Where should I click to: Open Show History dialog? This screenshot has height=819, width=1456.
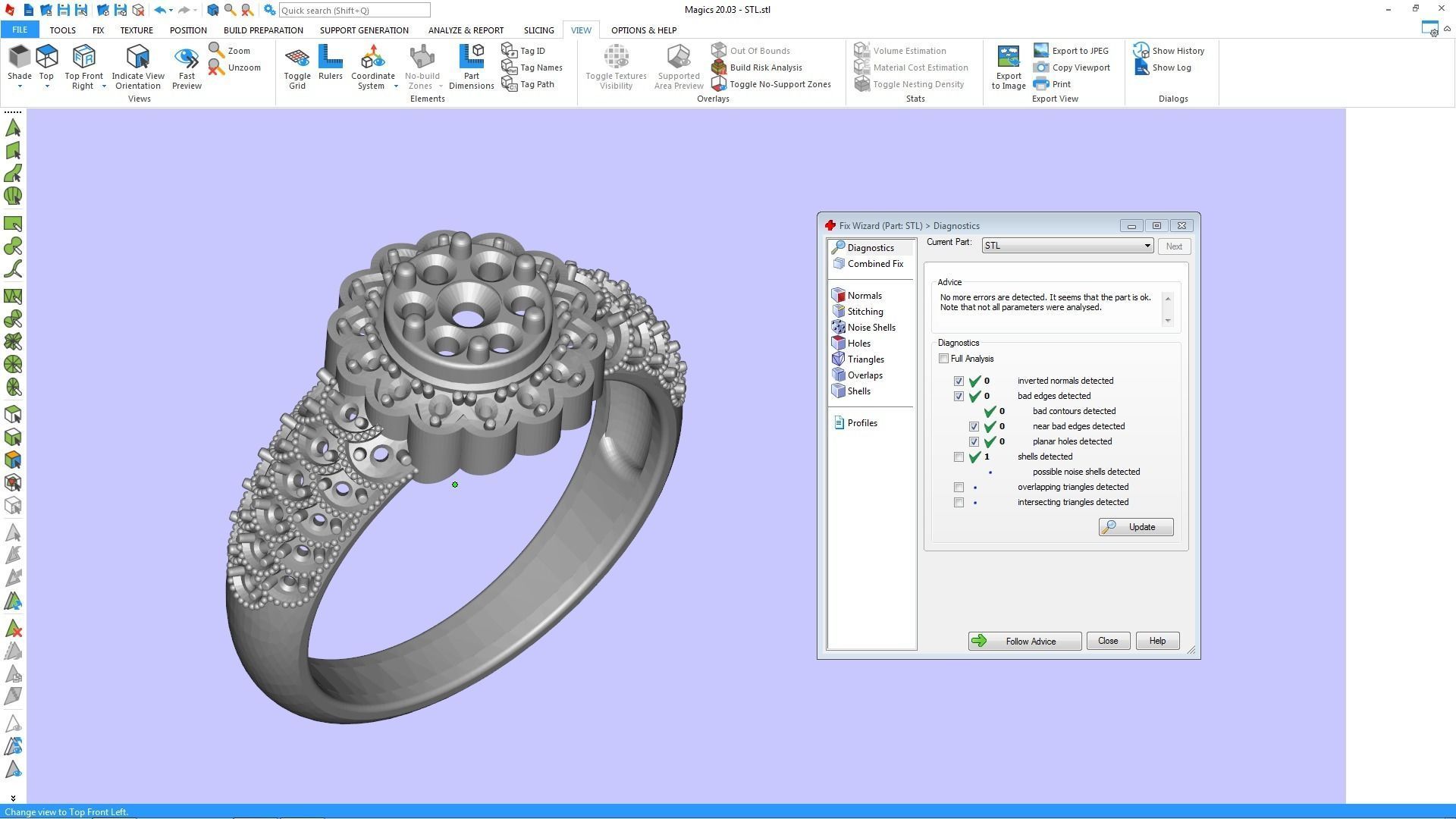point(1169,51)
